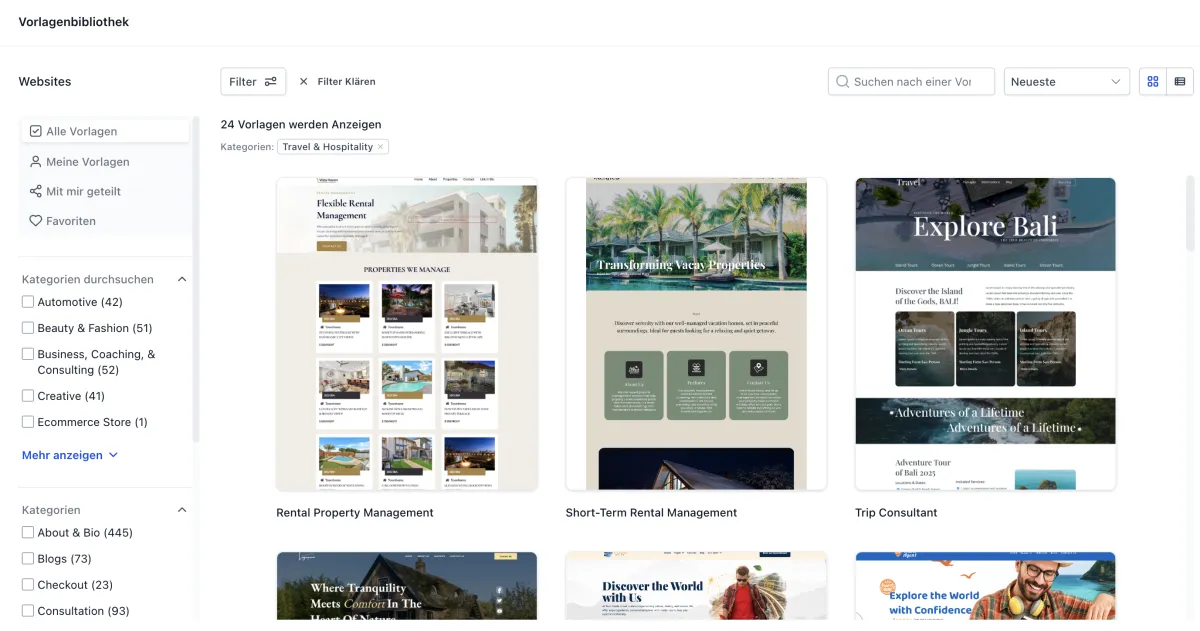Check the Ecommerce Store (1) checkbox

tap(28, 422)
